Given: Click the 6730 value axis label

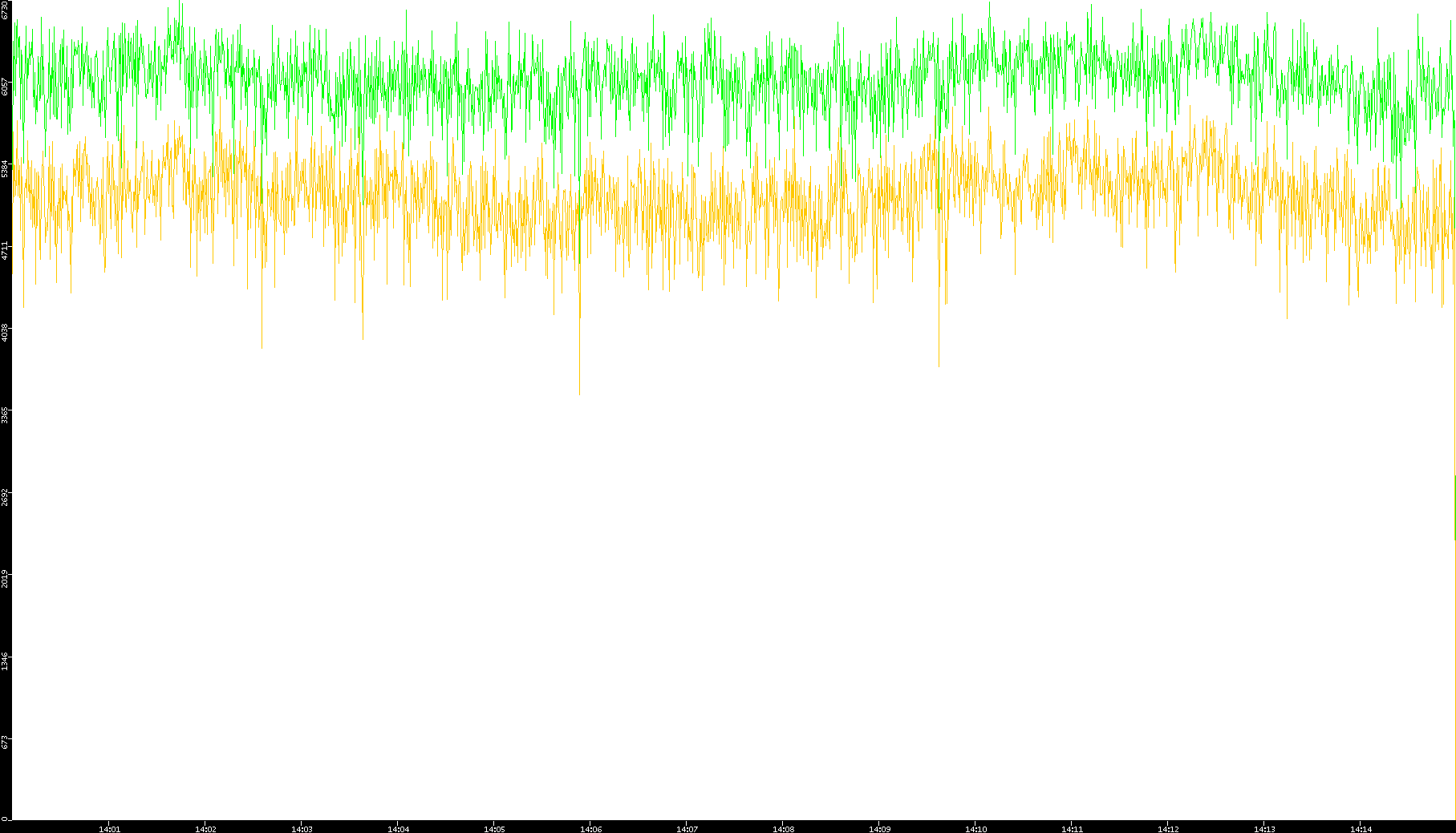Looking at the screenshot, I should point(5,10).
